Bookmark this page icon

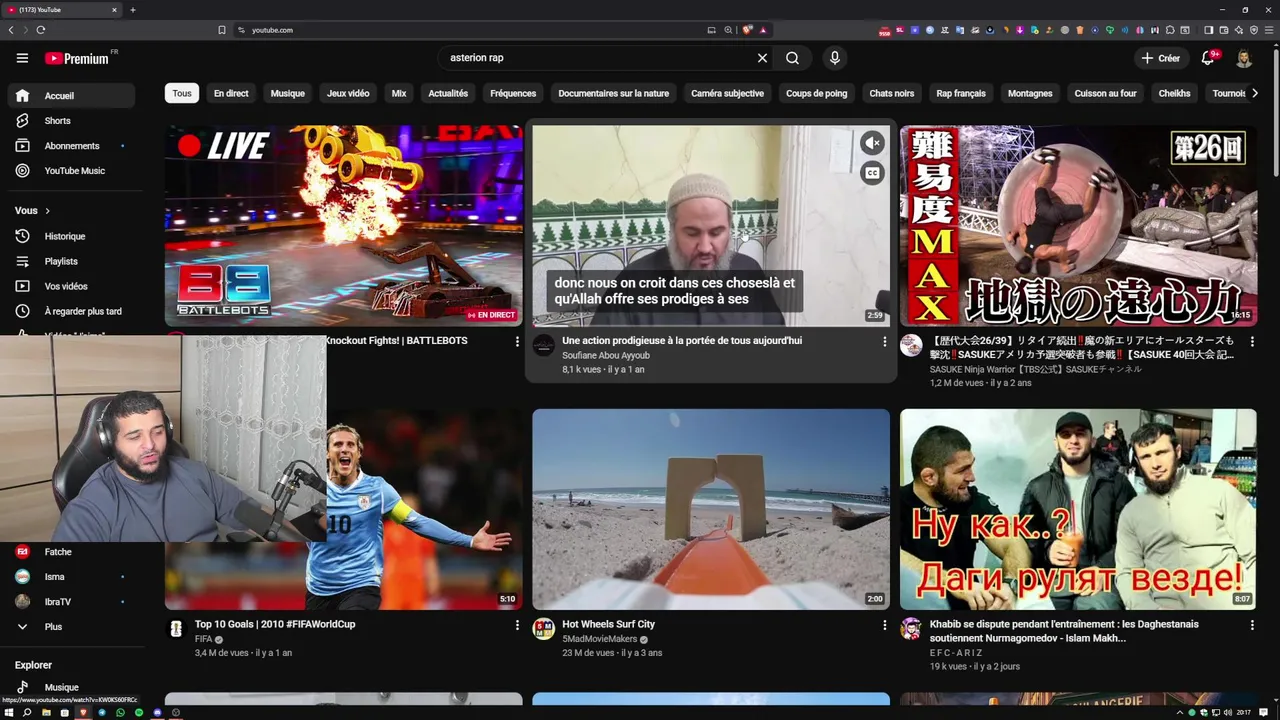222,30
